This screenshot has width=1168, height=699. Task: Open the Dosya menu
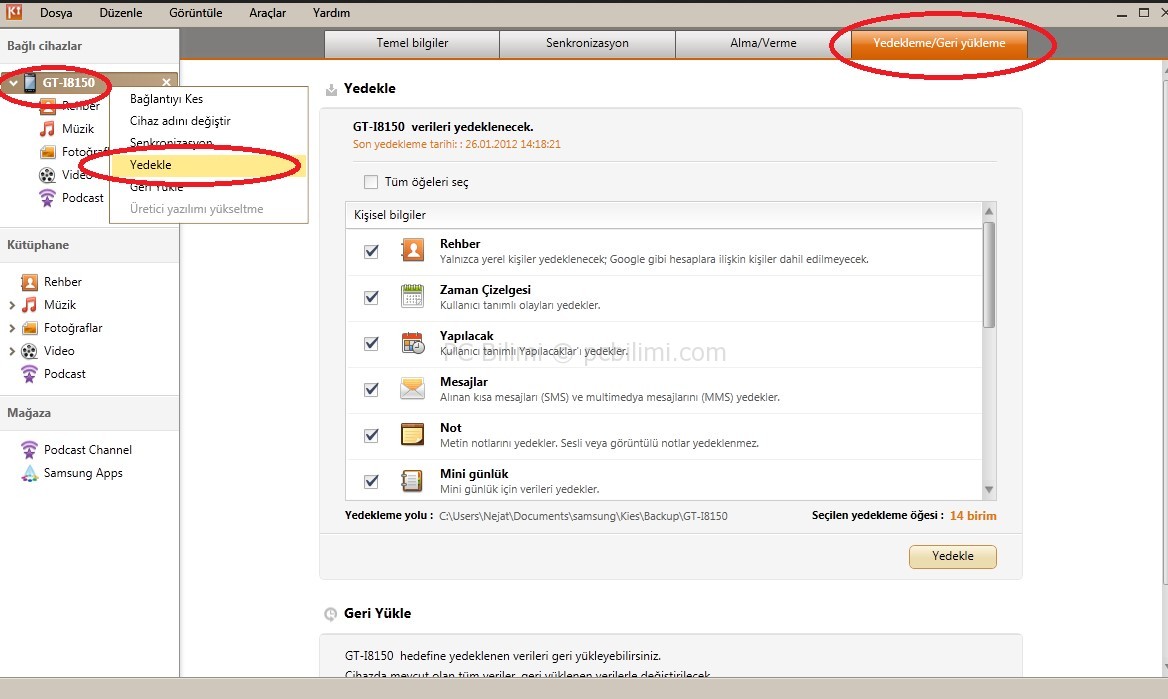[x=56, y=13]
